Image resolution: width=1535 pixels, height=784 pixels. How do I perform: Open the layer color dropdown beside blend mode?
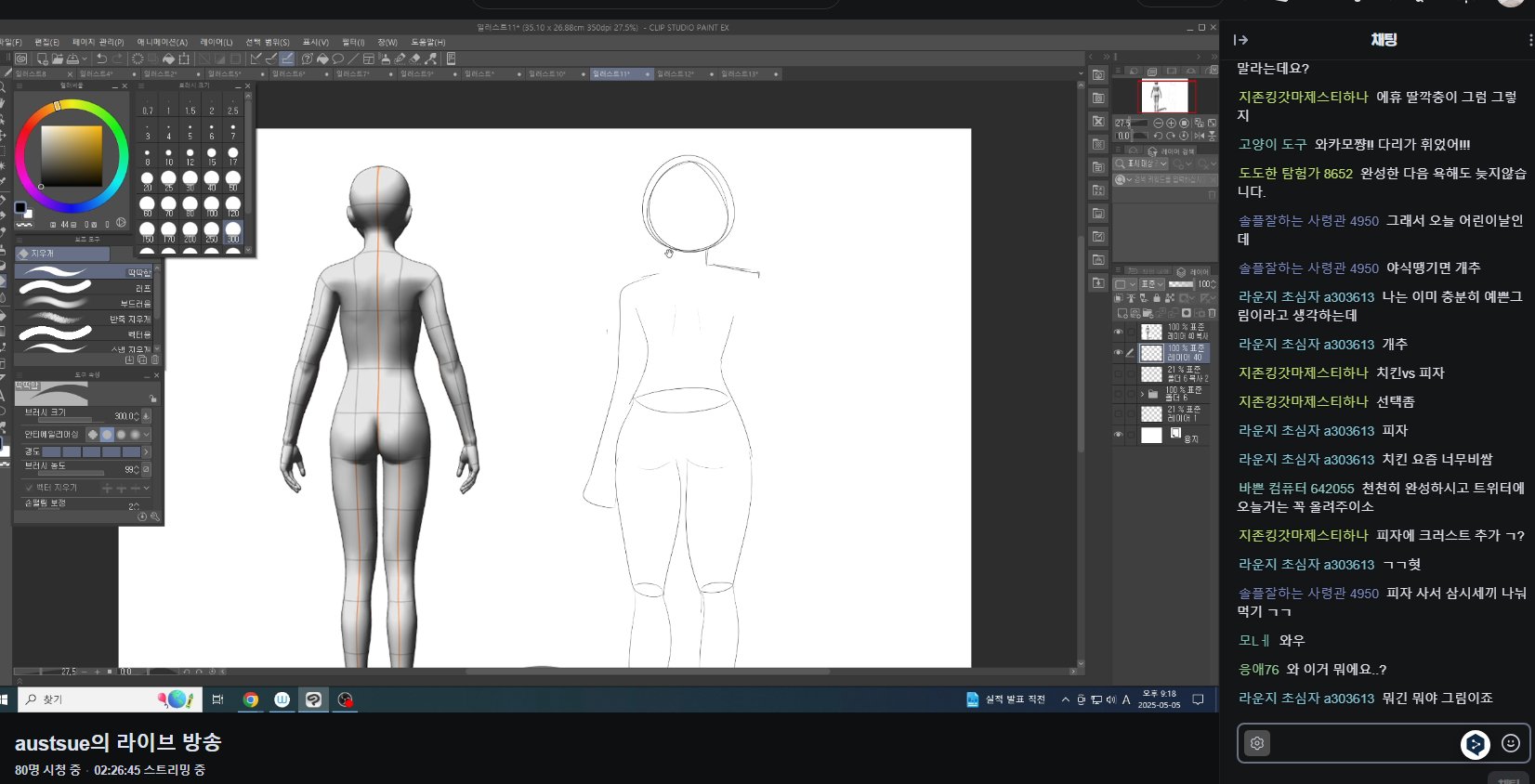click(1124, 284)
